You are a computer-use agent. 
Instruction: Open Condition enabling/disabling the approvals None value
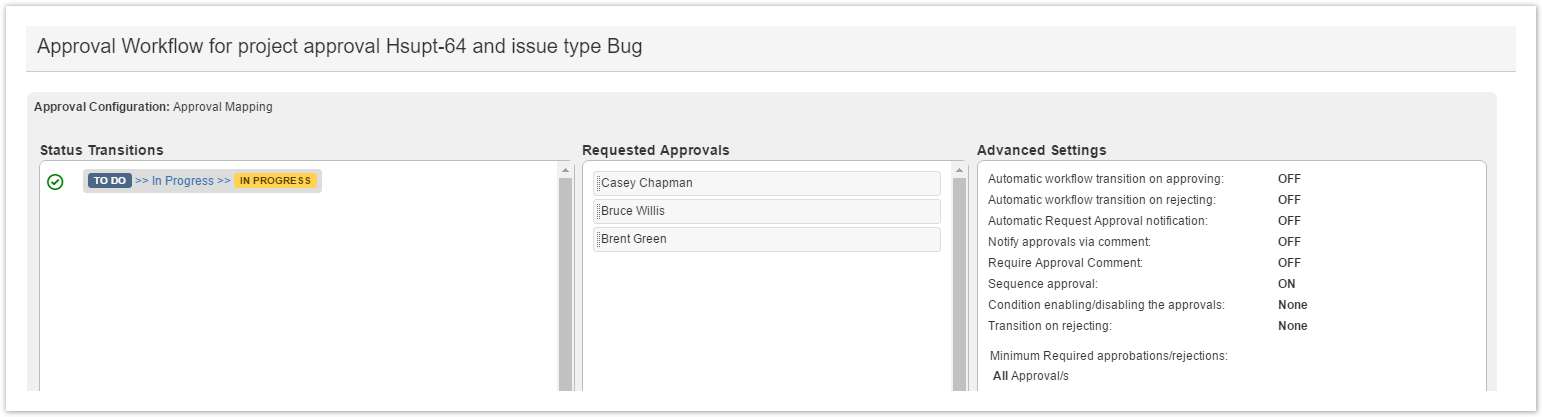pos(1292,305)
